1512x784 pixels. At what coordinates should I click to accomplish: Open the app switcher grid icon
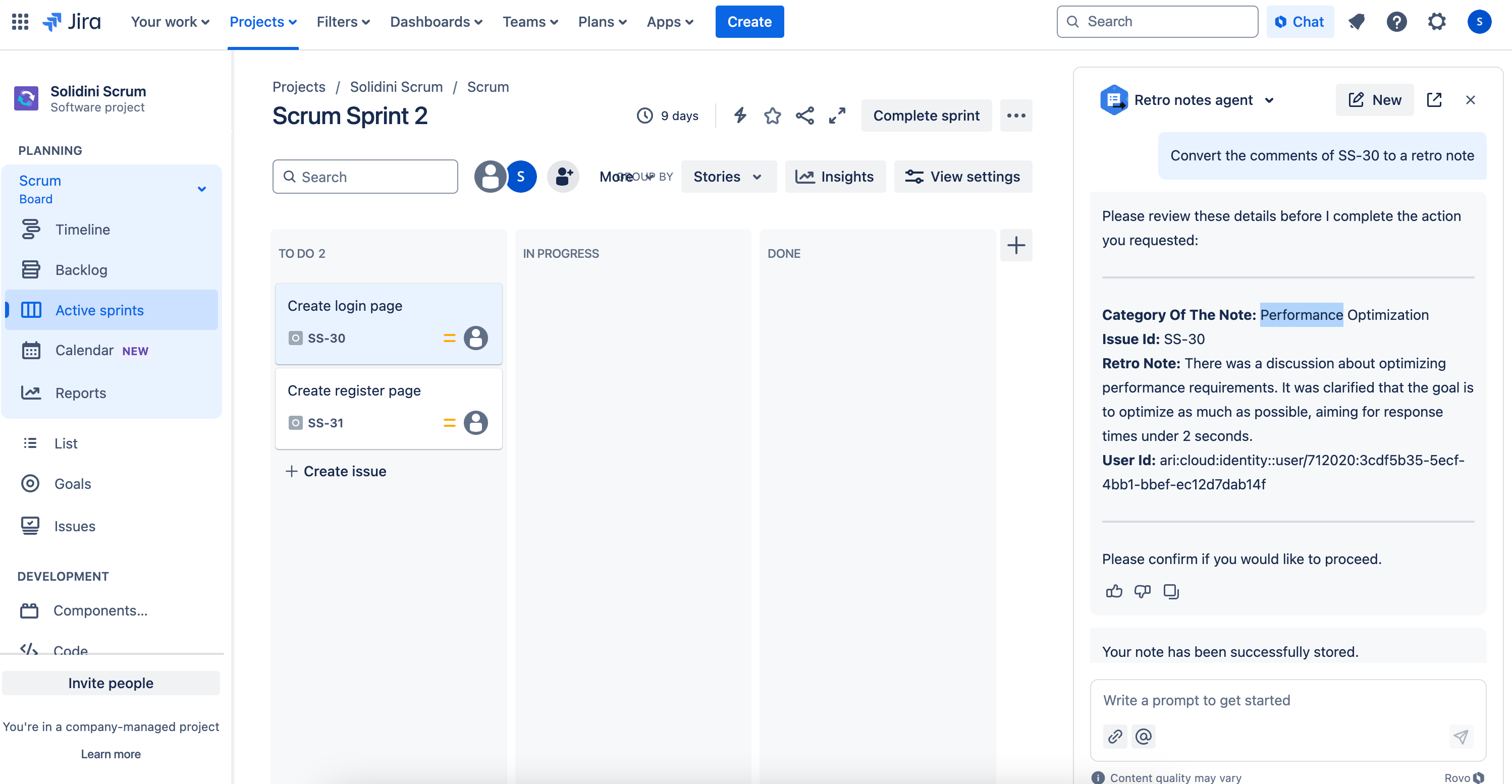click(x=20, y=22)
